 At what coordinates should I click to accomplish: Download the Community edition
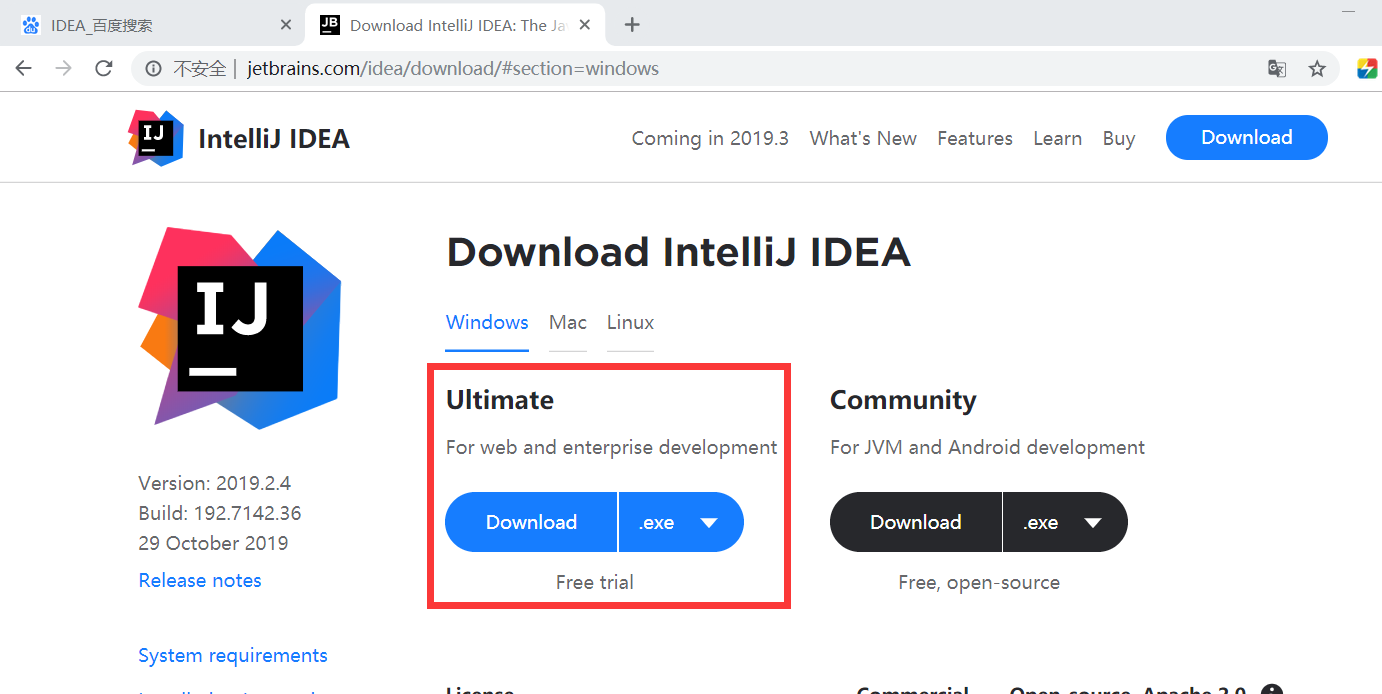click(x=915, y=522)
